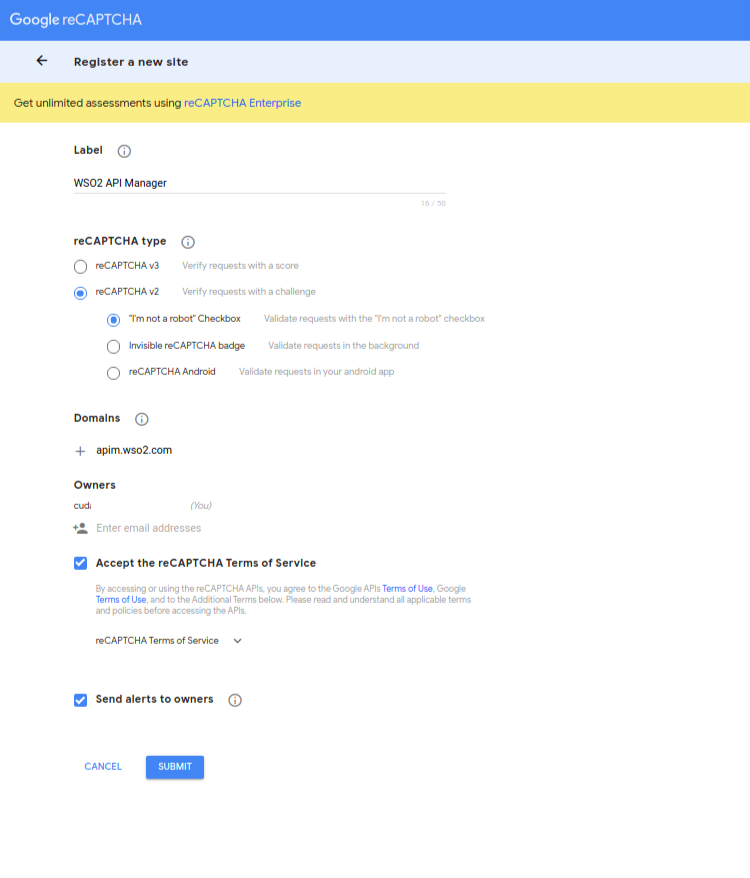Viewport: 750px width, 878px height.
Task: Click the "Register a new site" heading
Action: tap(131, 62)
